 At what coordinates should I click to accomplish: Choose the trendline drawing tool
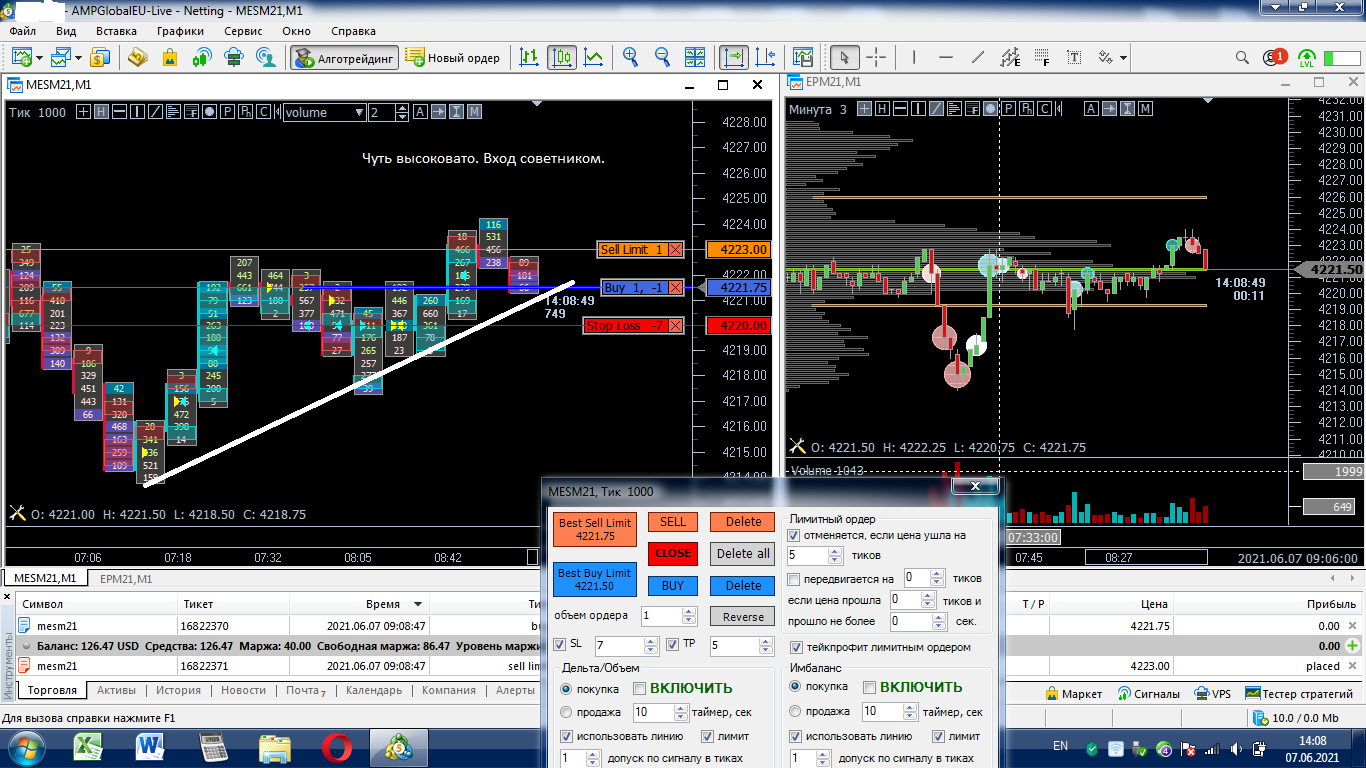(978, 58)
